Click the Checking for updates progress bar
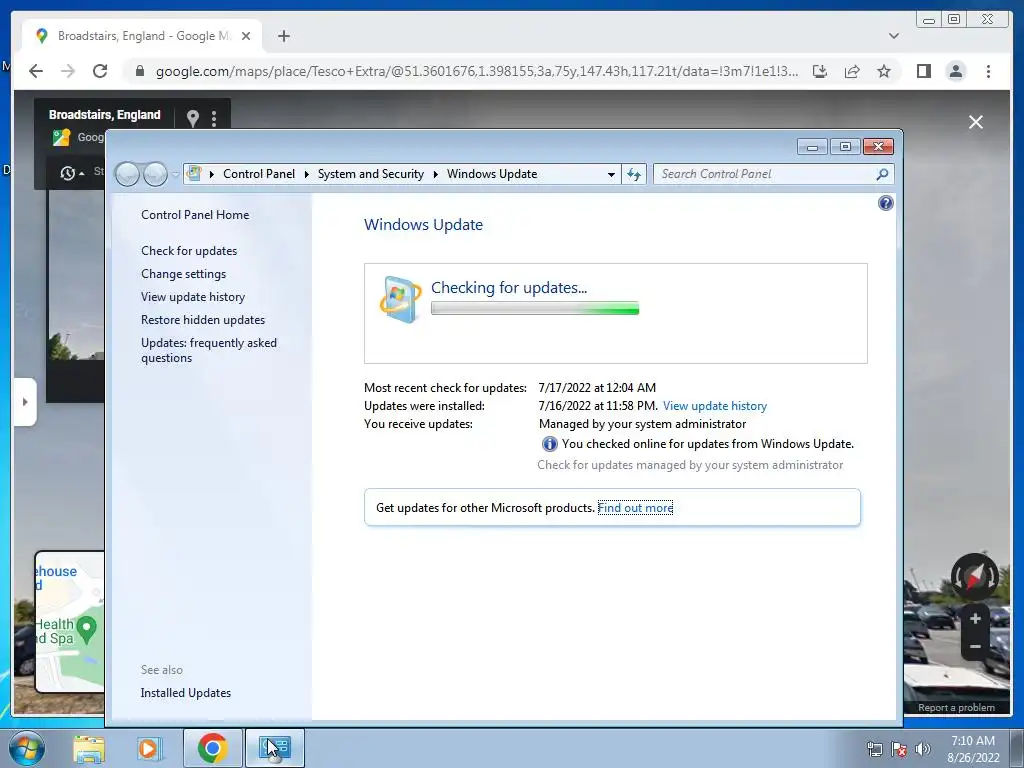Screen dimensions: 1024x768 [535, 308]
